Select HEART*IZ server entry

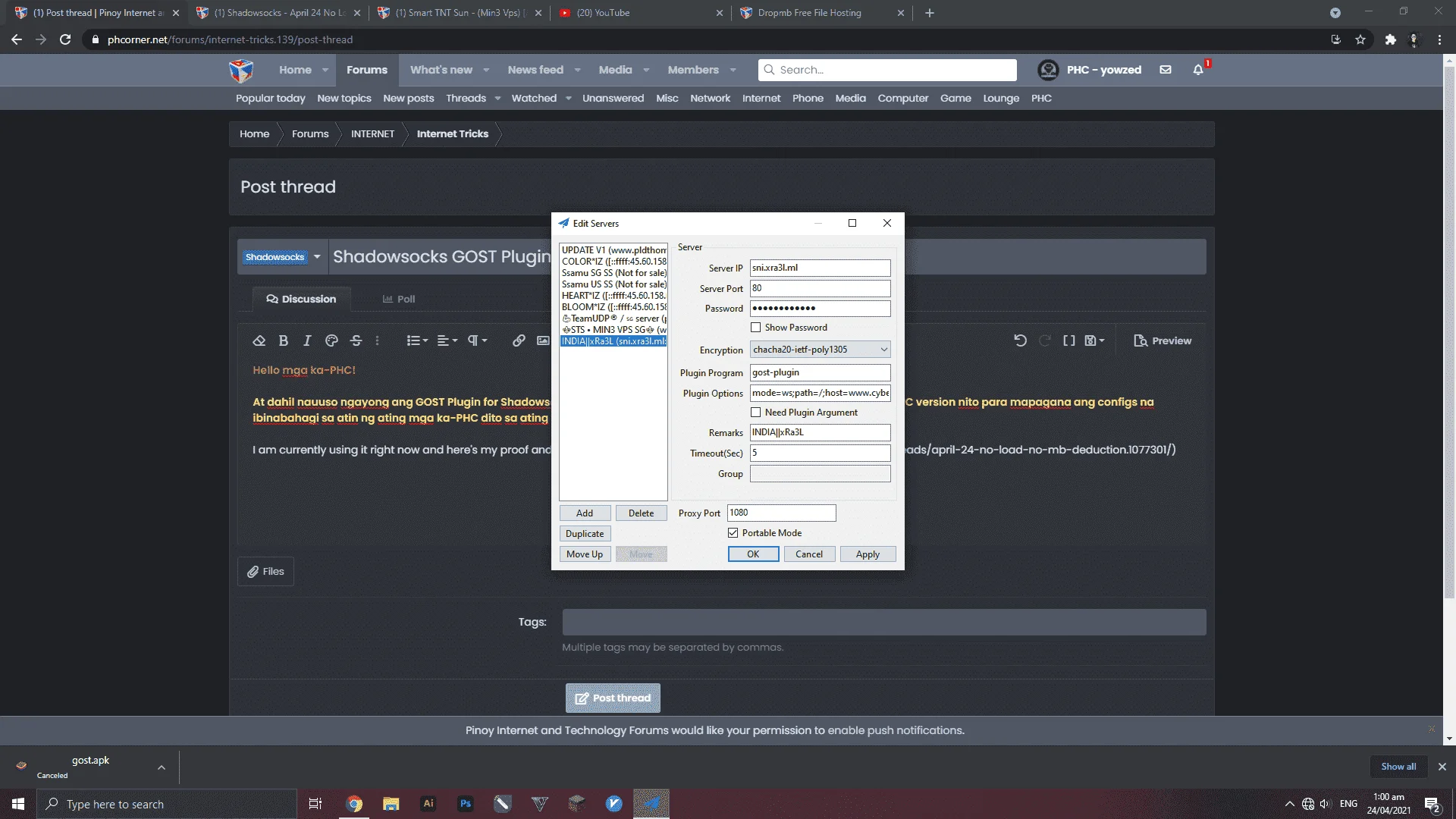click(x=613, y=296)
